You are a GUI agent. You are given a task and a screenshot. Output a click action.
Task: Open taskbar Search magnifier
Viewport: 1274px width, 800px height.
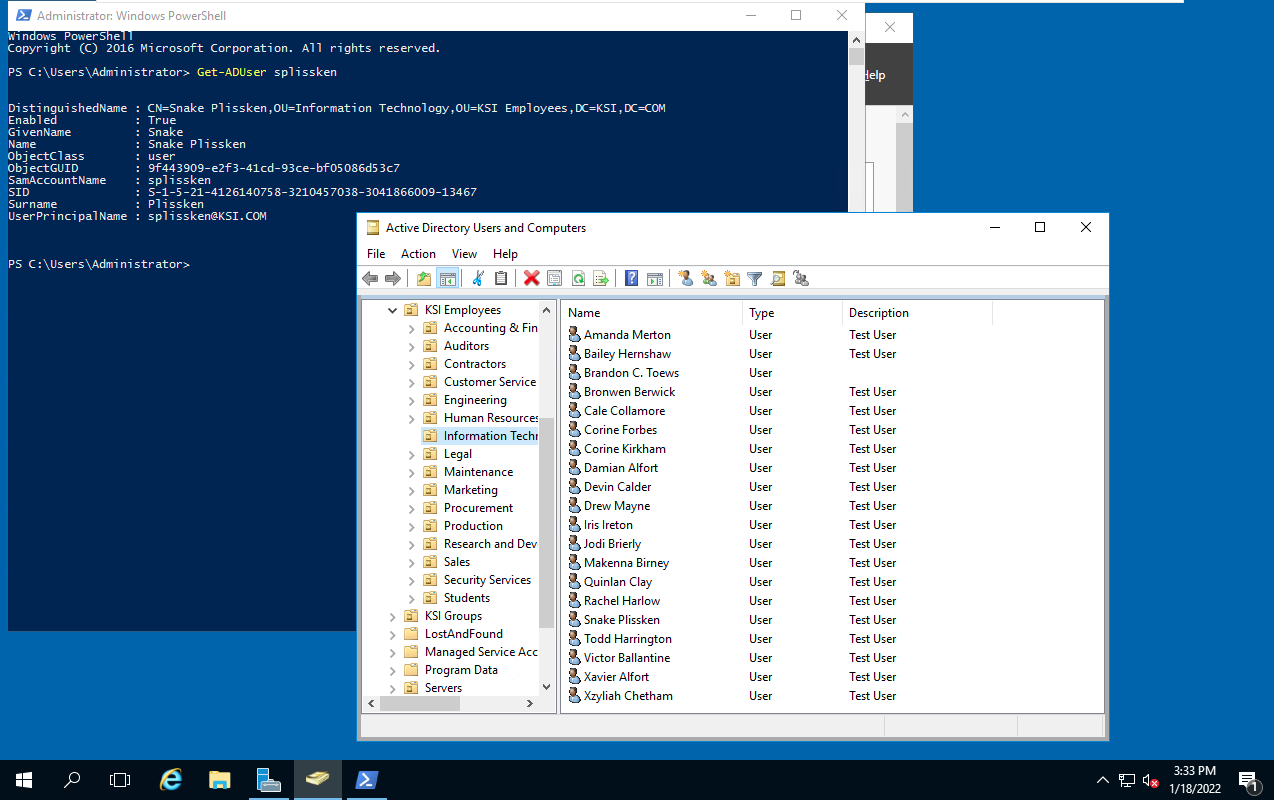pyautogui.click(x=72, y=780)
